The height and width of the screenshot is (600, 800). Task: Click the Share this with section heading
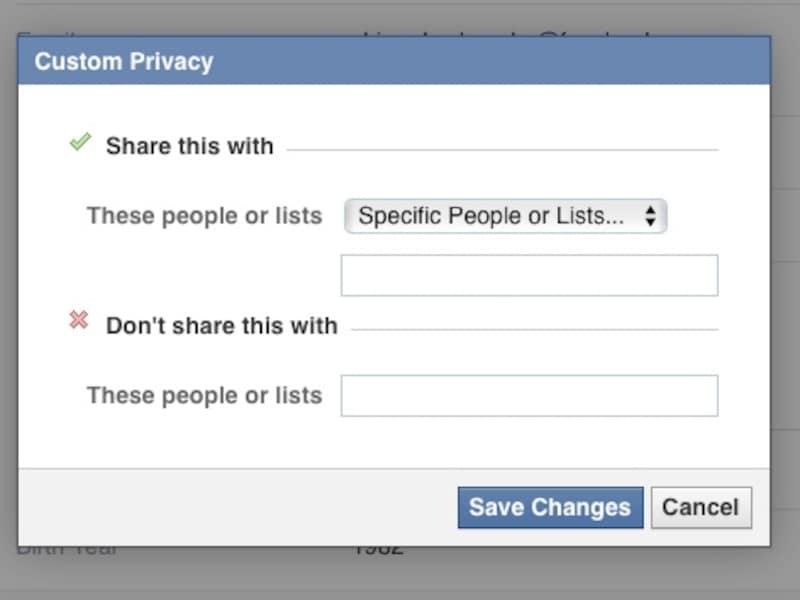point(190,146)
